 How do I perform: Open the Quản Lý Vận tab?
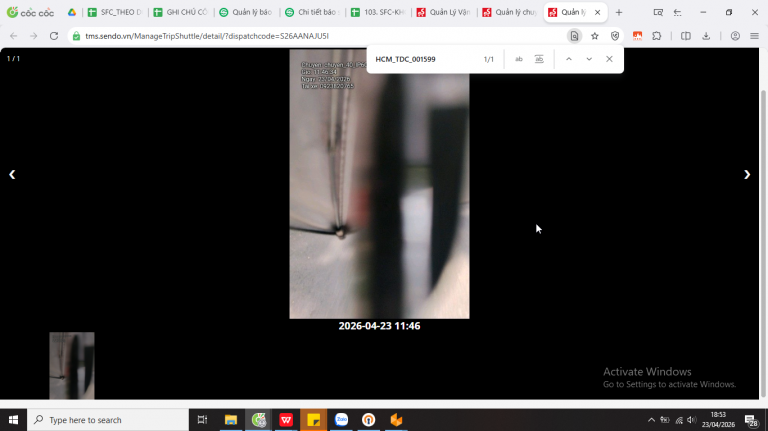[443, 12]
